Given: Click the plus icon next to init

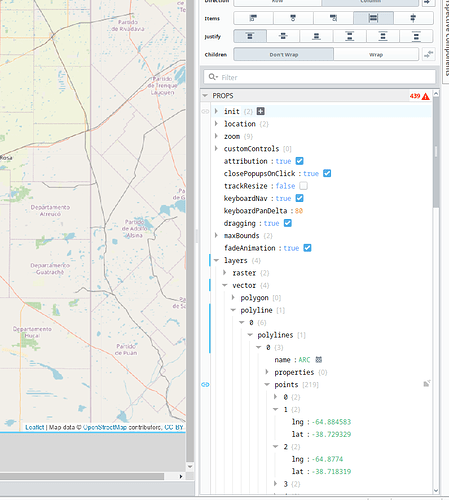Looking at the screenshot, I should (x=261, y=111).
